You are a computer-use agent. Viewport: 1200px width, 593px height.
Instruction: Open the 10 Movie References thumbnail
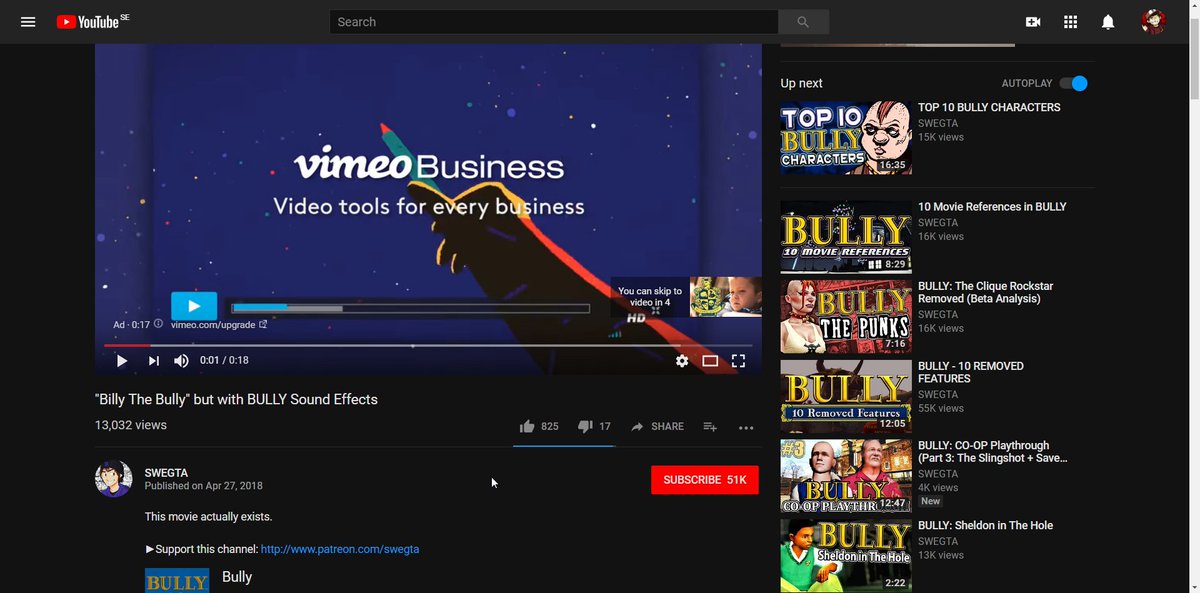[x=846, y=237]
